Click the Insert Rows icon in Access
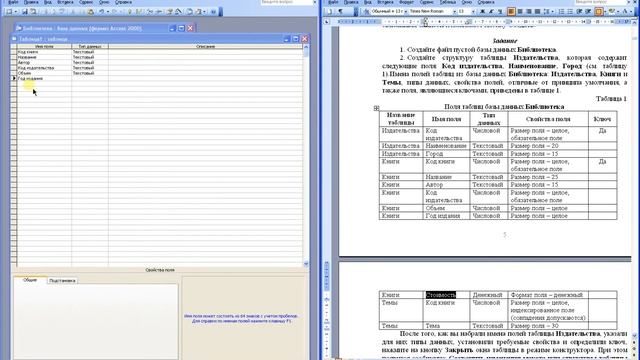 tap(150, 12)
